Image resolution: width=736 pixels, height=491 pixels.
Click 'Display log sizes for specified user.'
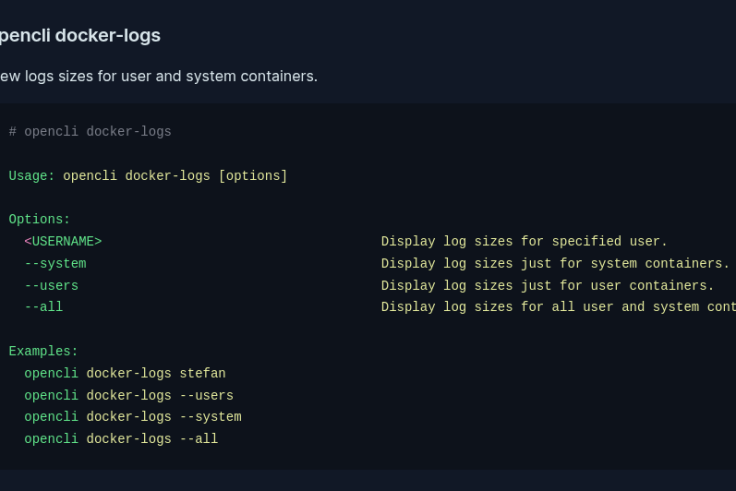[x=524, y=241]
